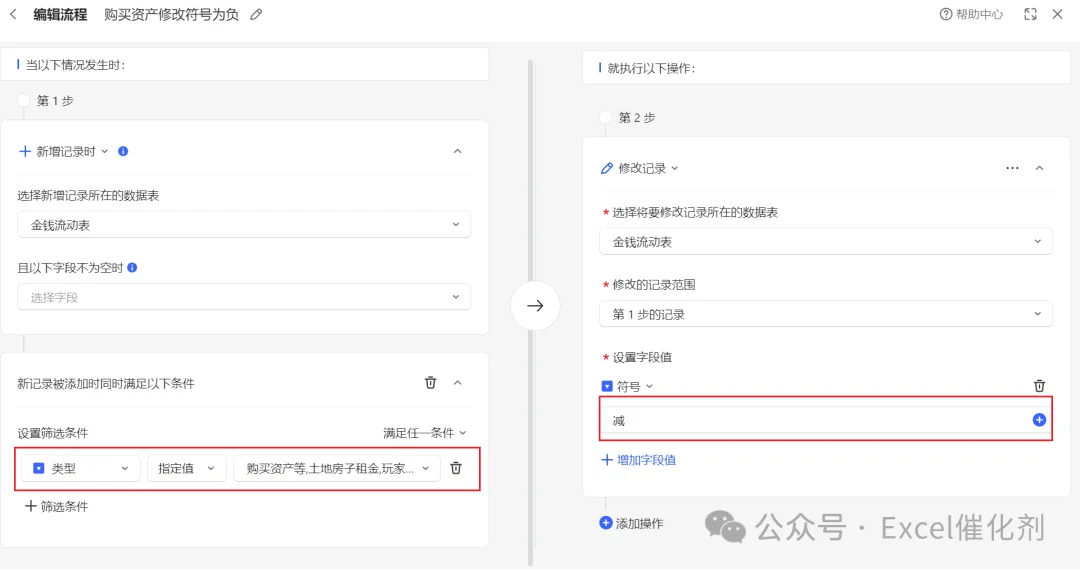Collapse the 新记录被添加时 conditions card
This screenshot has height=571, width=1080.
(457, 383)
